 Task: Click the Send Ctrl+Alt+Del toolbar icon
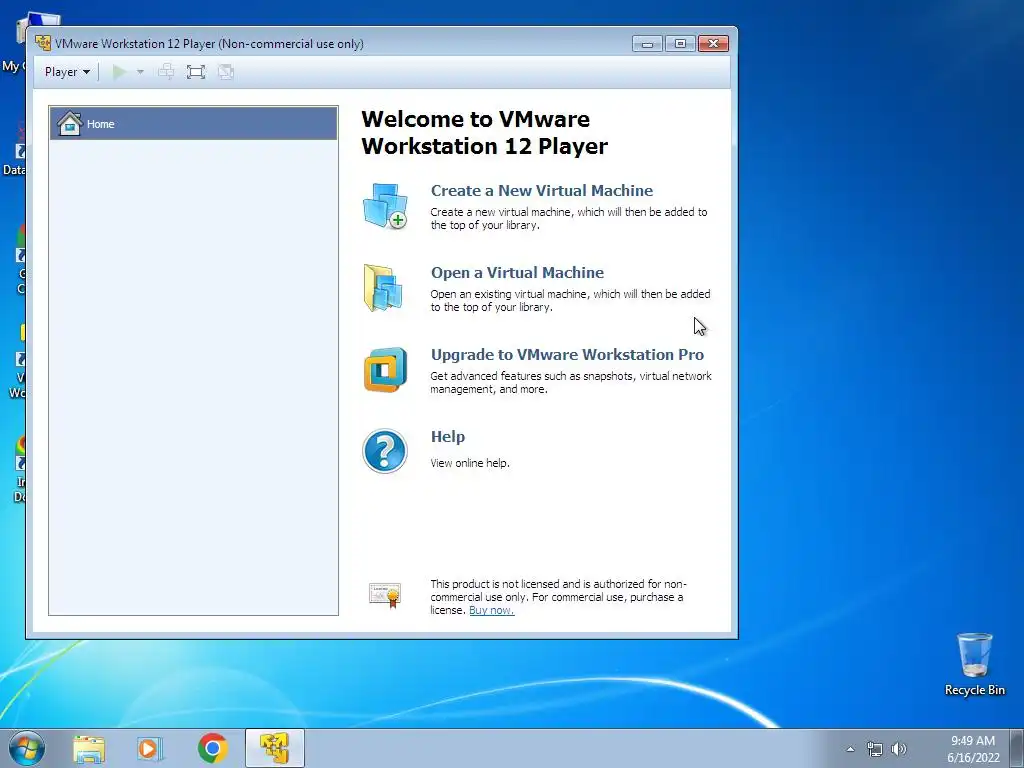click(167, 72)
